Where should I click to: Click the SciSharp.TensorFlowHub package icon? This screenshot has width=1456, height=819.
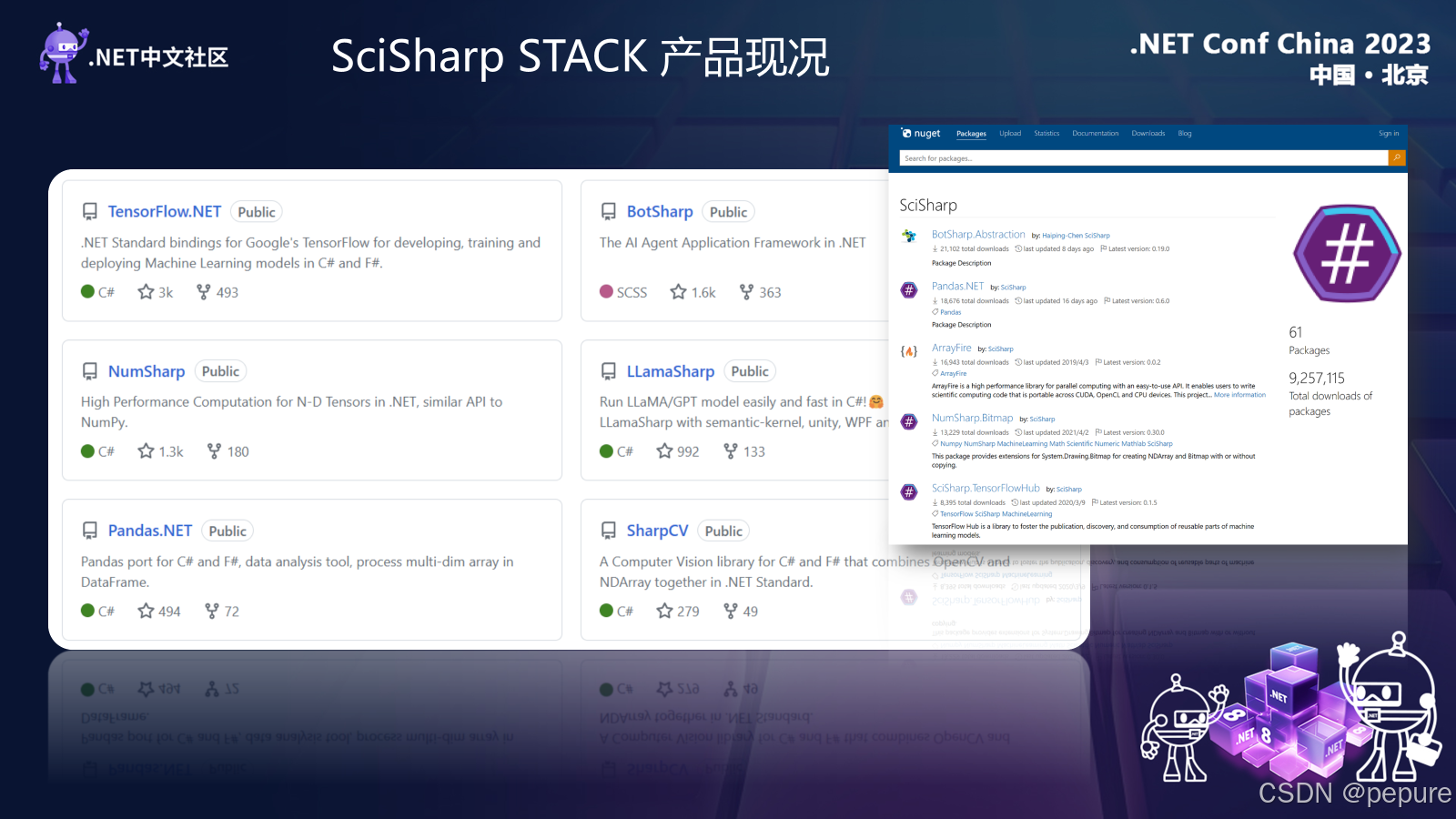909,491
